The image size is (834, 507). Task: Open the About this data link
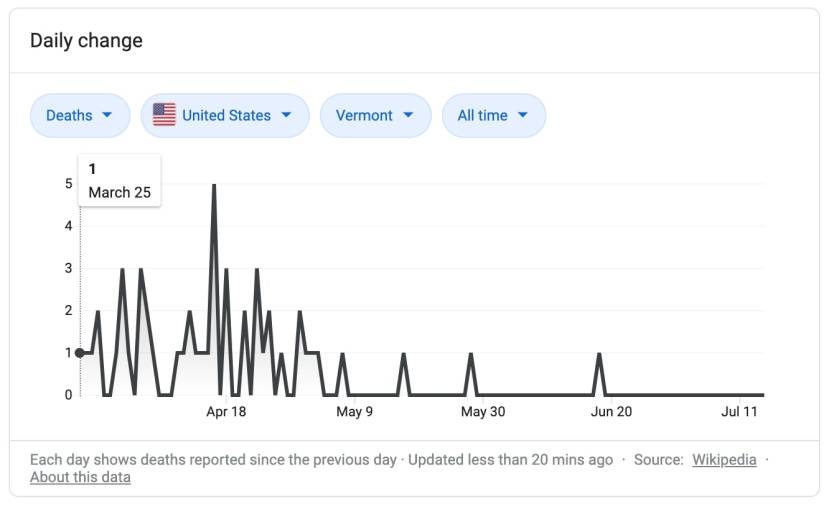(x=80, y=477)
